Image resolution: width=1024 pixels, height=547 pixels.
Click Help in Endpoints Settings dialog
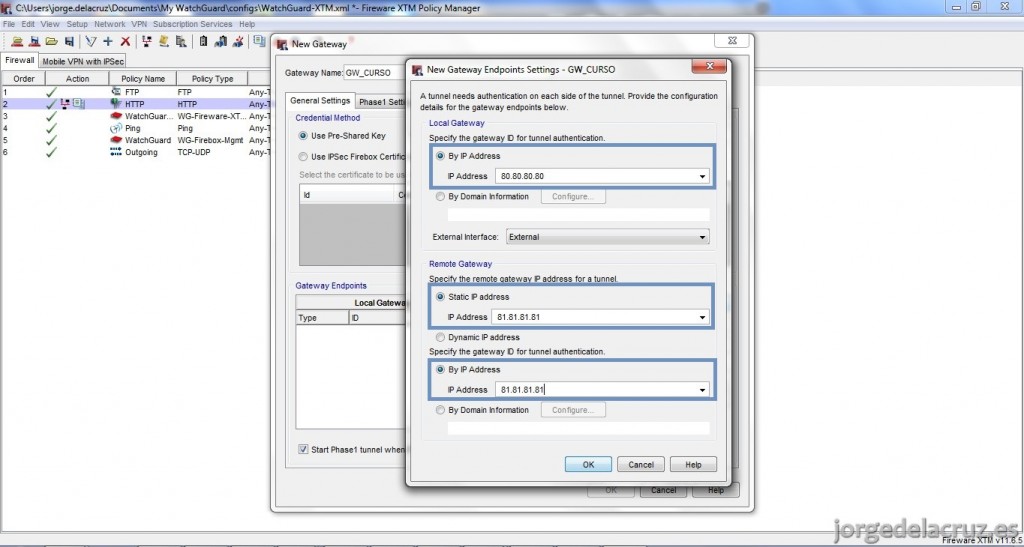694,465
